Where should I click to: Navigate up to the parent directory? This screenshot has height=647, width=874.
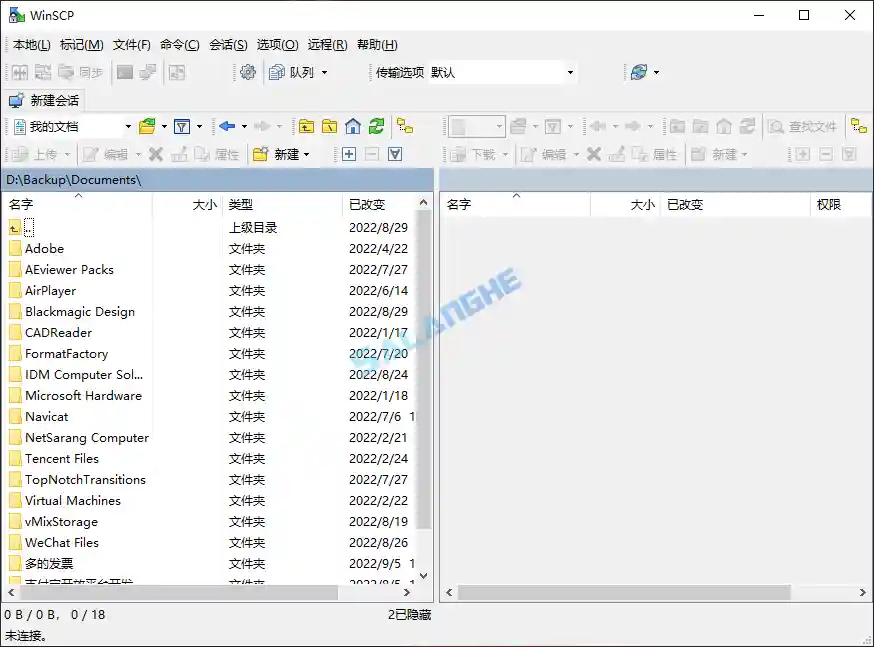[x=306, y=127]
